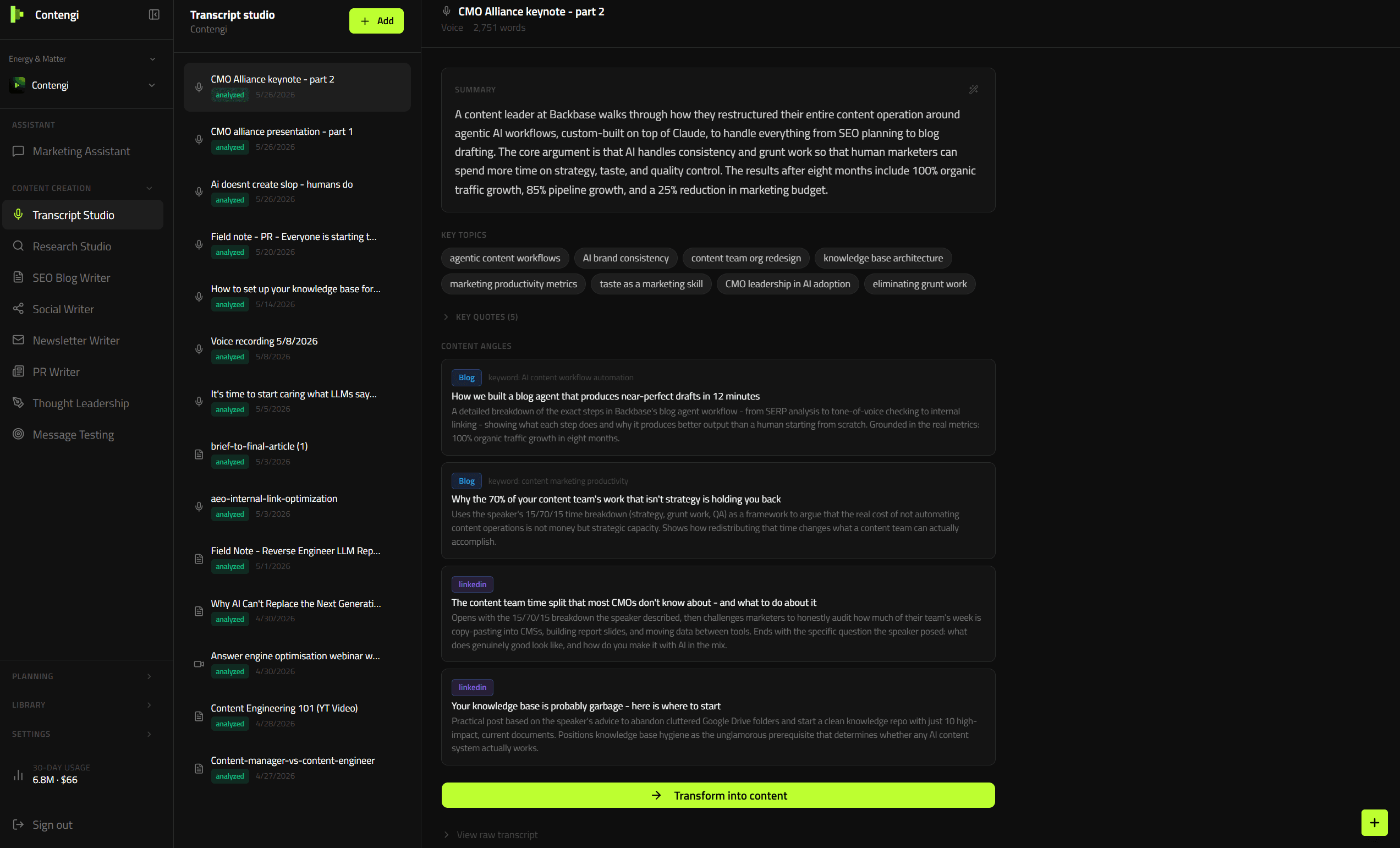Open Marketing Assistant

83,151
